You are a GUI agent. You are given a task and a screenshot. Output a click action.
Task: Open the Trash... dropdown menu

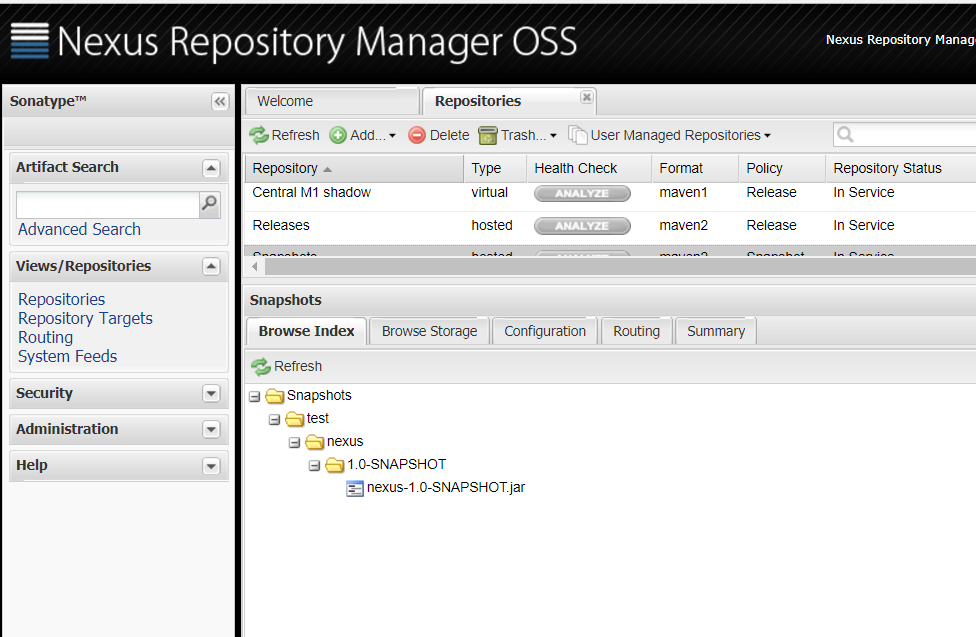[517, 135]
